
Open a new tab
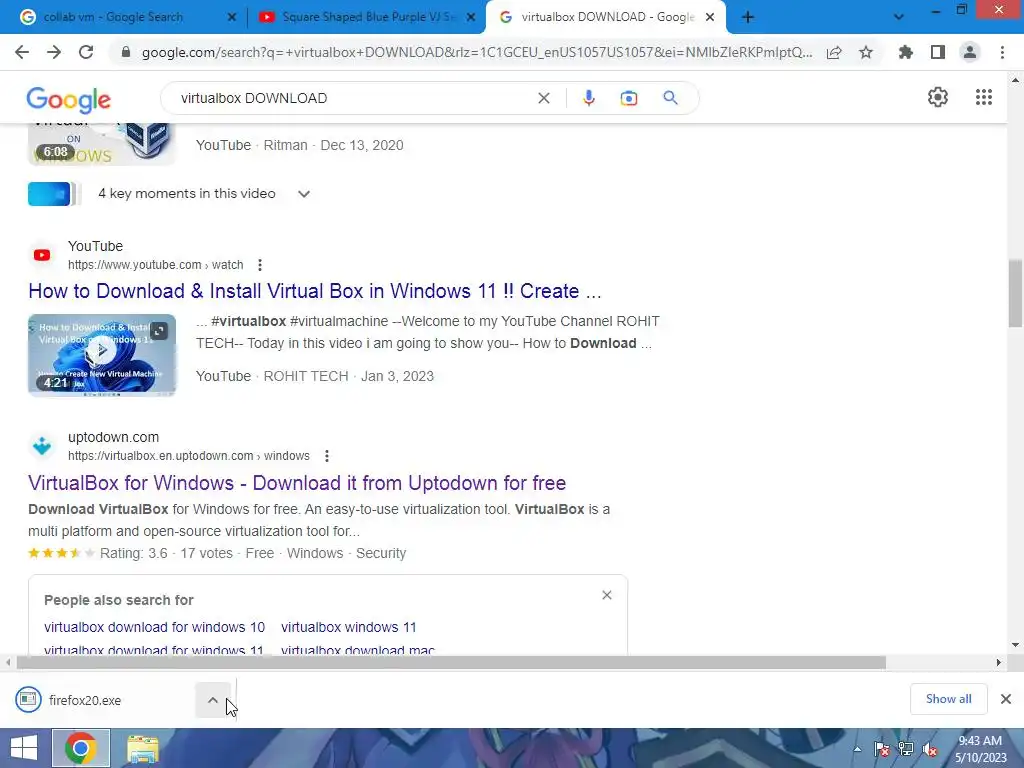click(x=748, y=18)
